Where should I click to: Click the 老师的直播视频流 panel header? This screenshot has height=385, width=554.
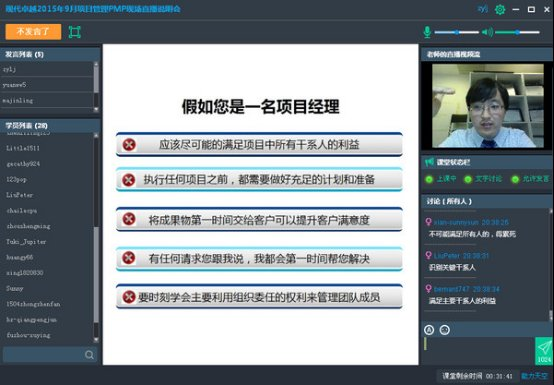tap(487, 54)
